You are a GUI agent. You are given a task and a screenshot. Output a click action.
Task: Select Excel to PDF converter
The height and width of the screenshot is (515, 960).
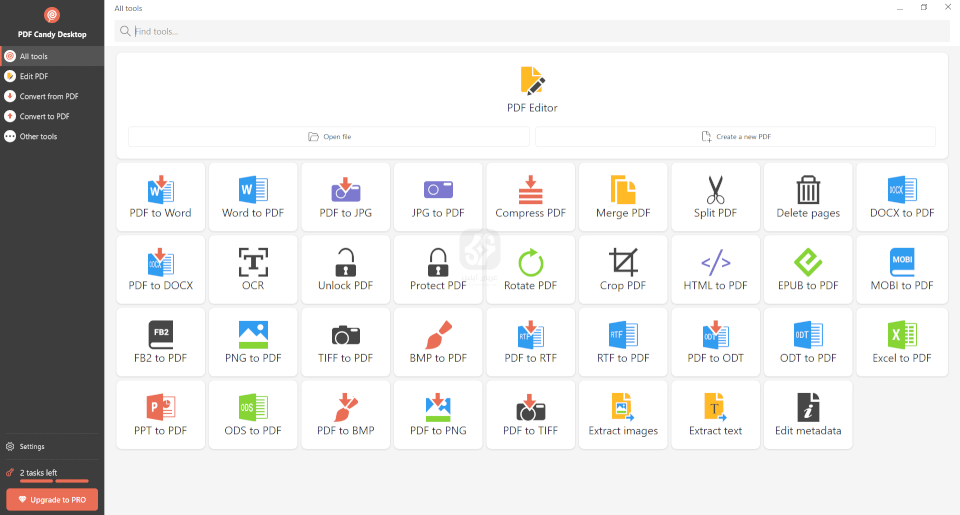pos(902,342)
